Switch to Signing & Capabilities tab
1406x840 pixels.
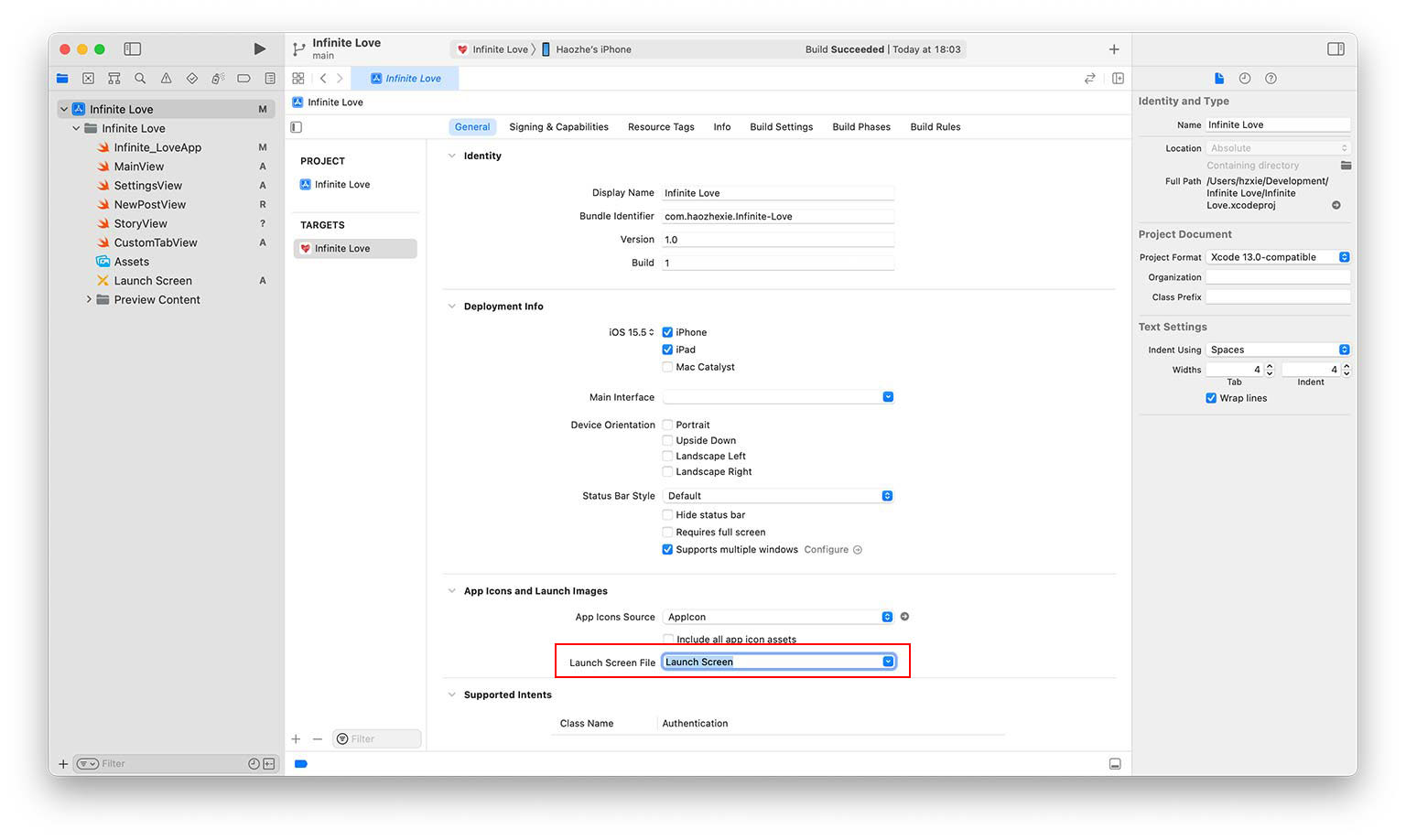(x=558, y=127)
